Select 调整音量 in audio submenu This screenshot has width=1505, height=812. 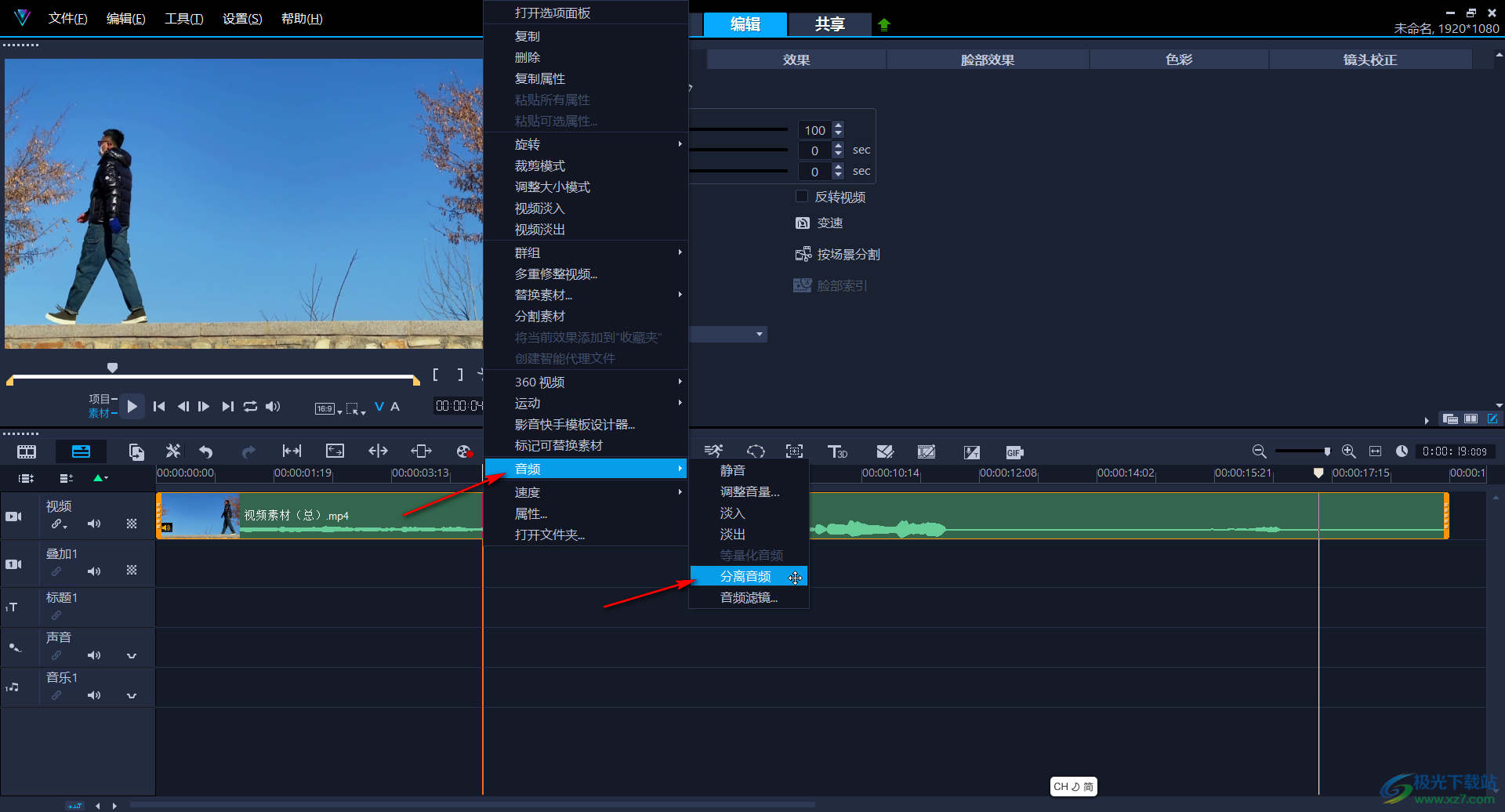(749, 491)
